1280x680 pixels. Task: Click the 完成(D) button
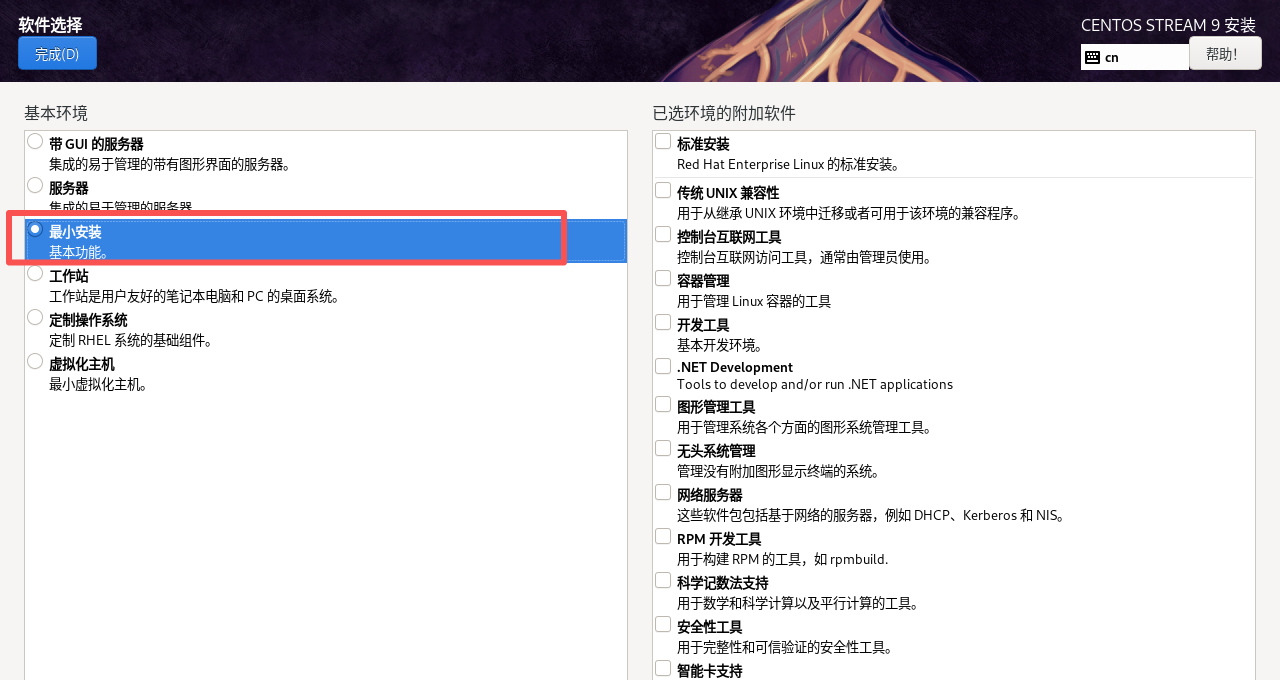coord(57,53)
